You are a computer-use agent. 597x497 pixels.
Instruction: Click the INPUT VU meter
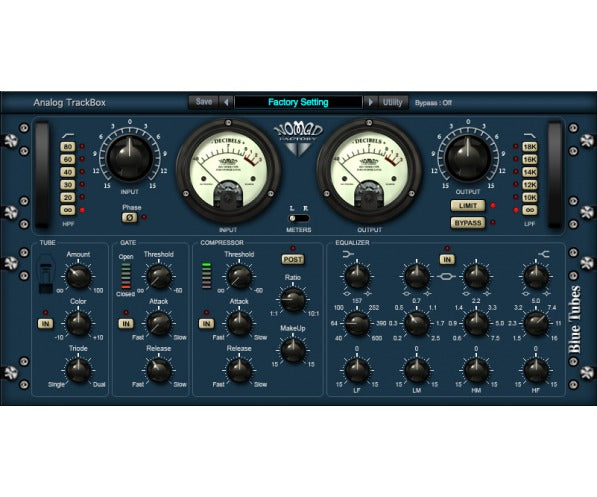pyautogui.click(x=228, y=171)
